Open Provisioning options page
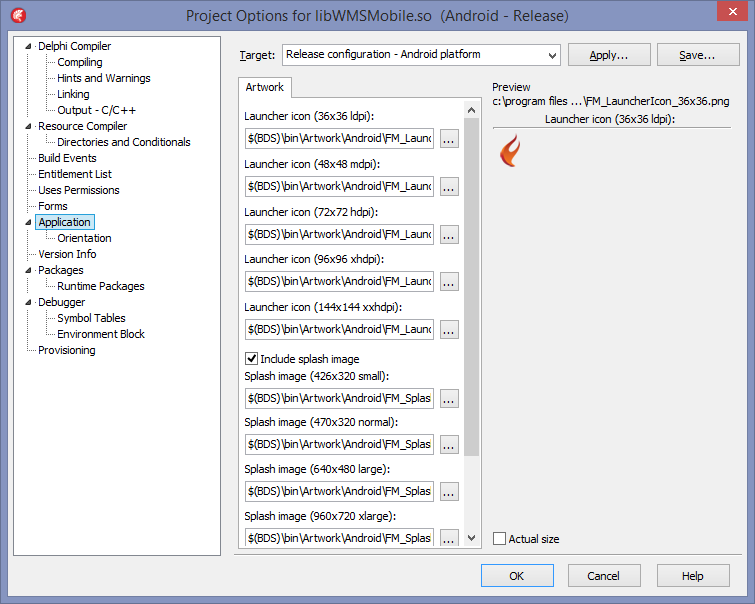This screenshot has width=755, height=604. pyautogui.click(x=66, y=350)
